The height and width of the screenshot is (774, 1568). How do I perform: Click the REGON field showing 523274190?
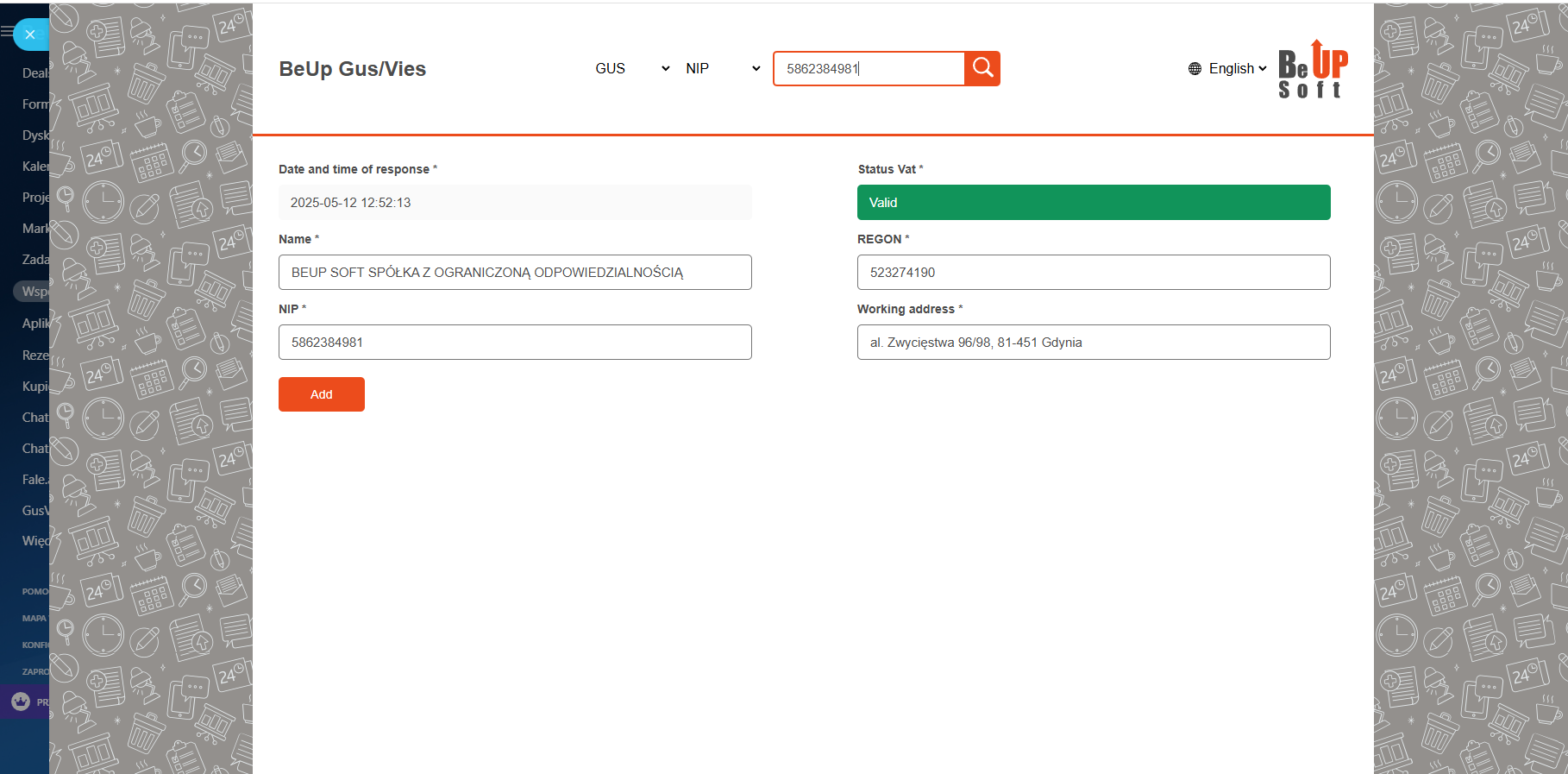coord(1093,273)
